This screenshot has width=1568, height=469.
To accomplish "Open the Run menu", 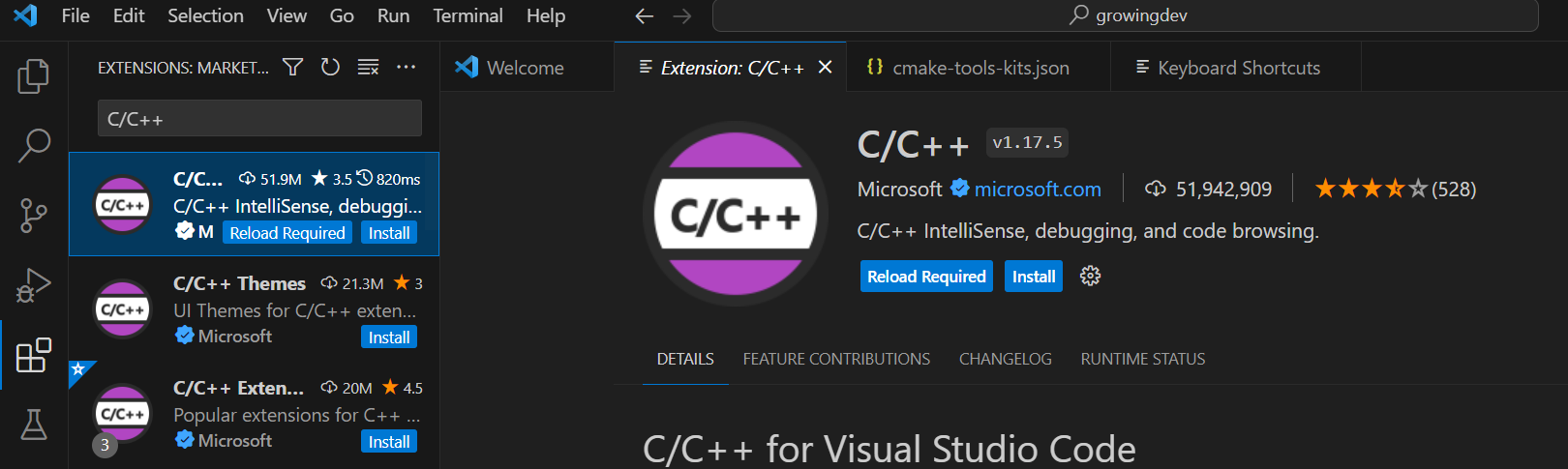I will point(393,15).
